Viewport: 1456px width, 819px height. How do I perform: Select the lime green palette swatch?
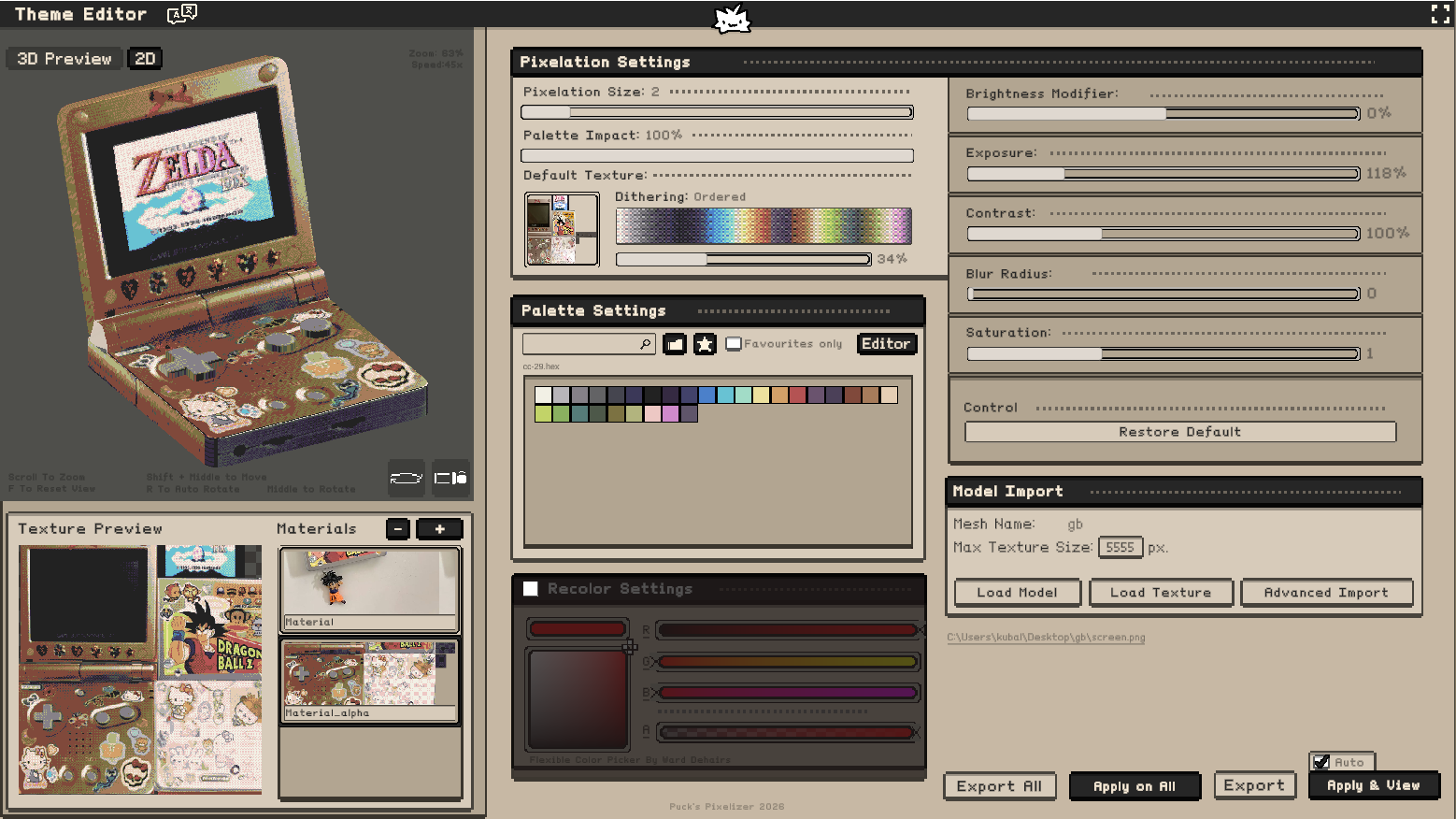click(x=543, y=413)
